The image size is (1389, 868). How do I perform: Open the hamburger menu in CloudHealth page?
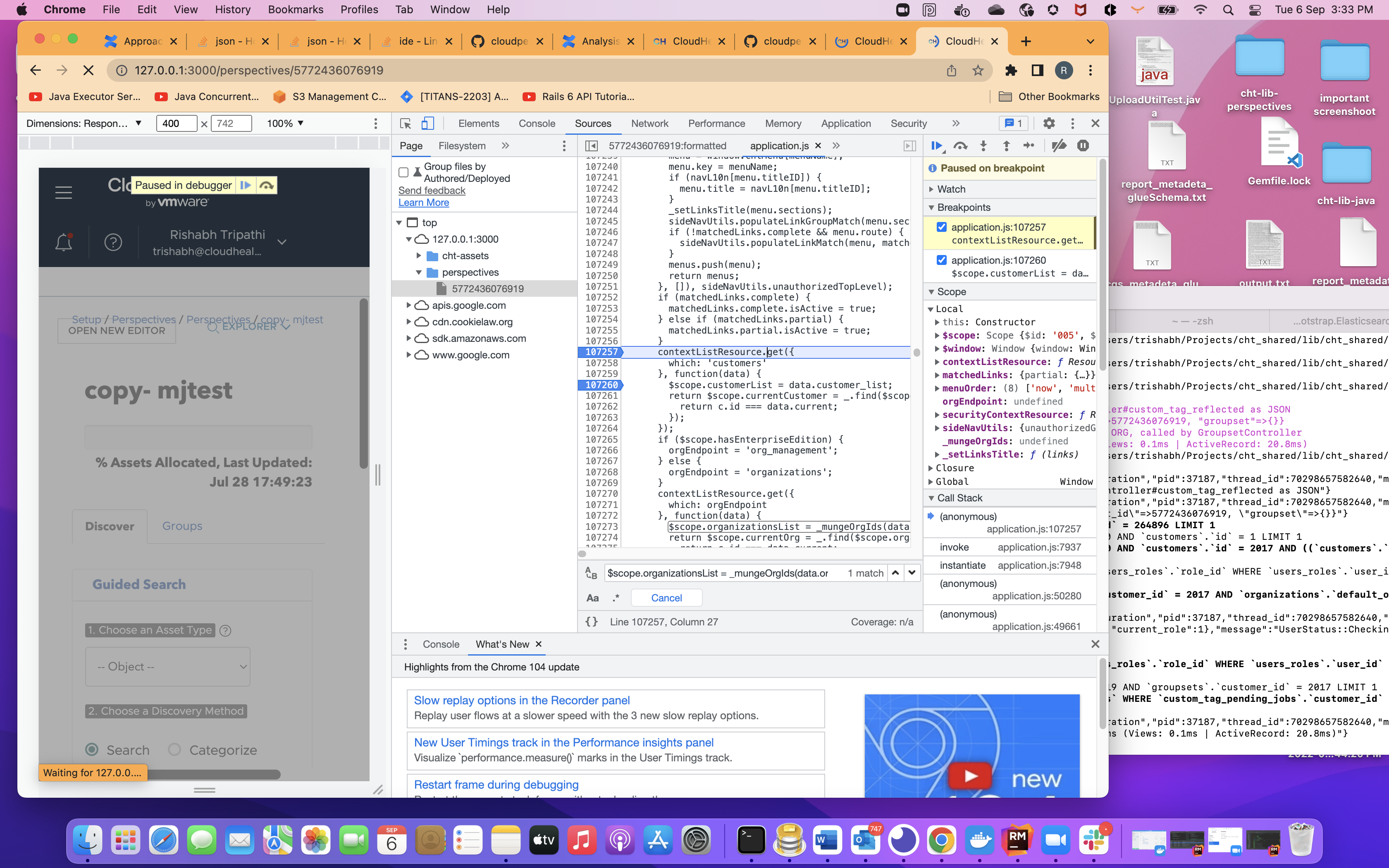[x=64, y=192]
